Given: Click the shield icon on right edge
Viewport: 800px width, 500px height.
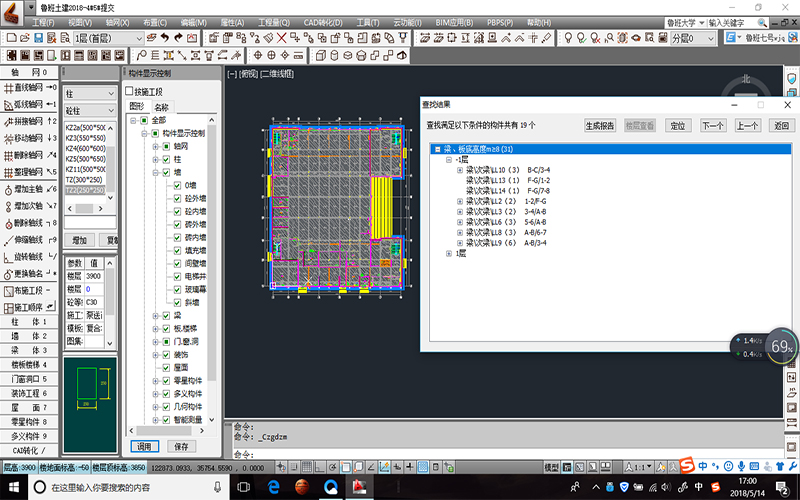Looking at the screenshot, I should pyautogui.click(x=791, y=79).
